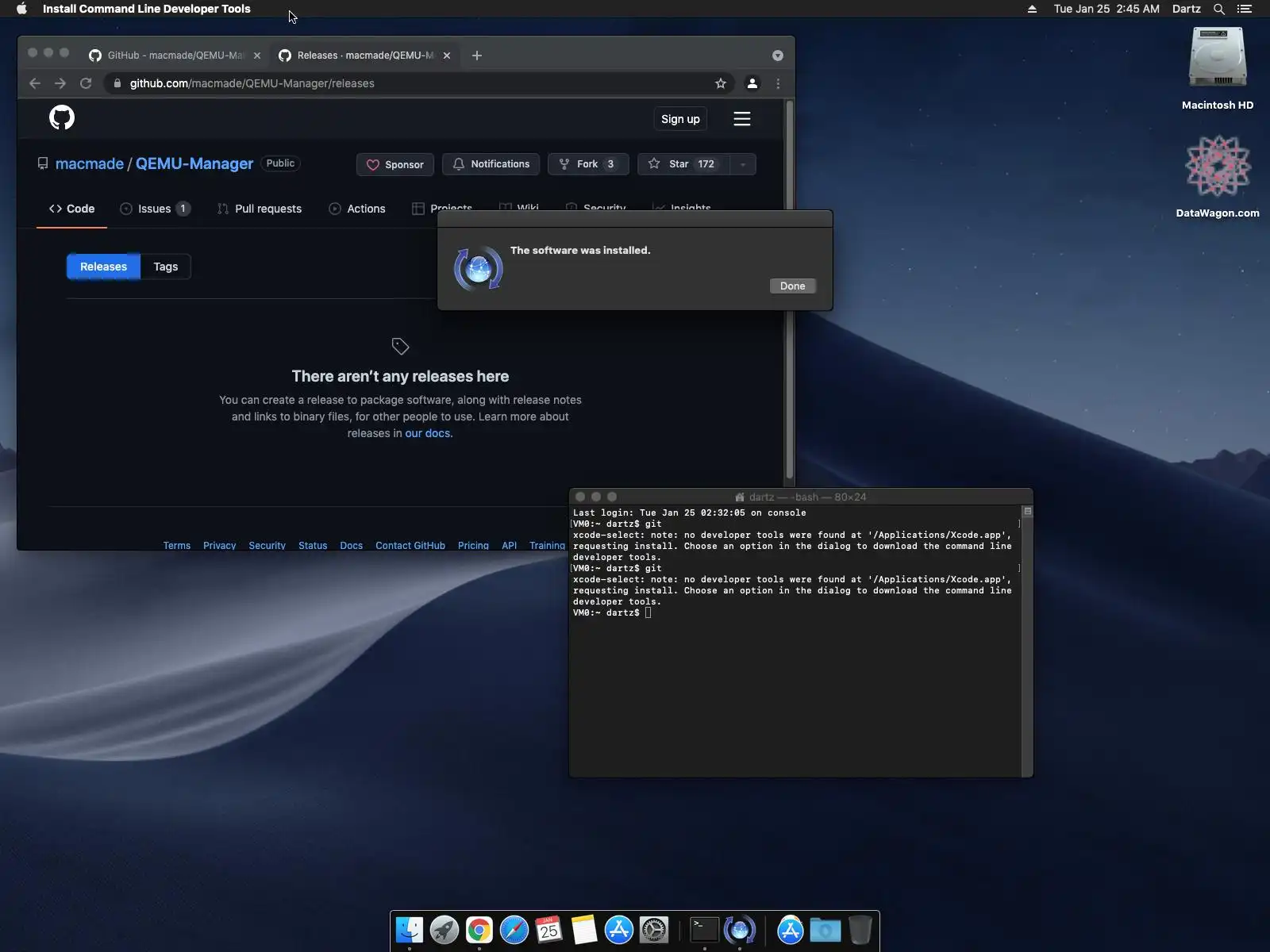Open the Install Command Line Developer Tools menu

pos(147,9)
